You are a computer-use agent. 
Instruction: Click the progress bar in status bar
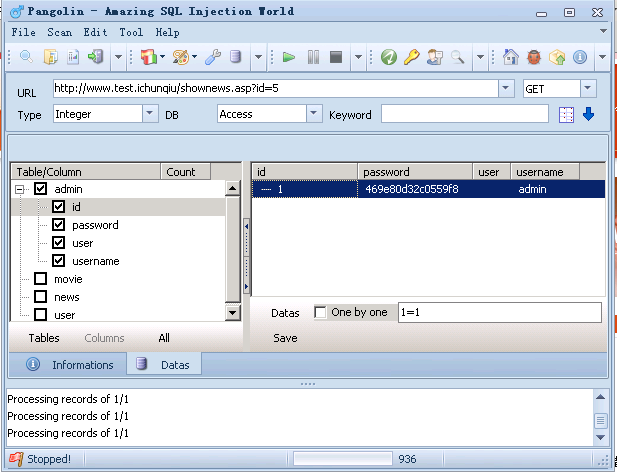pos(343,459)
